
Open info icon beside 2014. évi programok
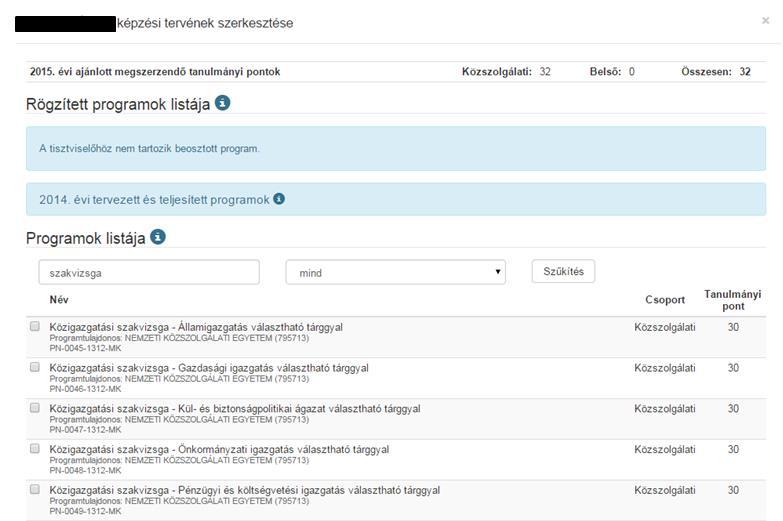(x=279, y=199)
